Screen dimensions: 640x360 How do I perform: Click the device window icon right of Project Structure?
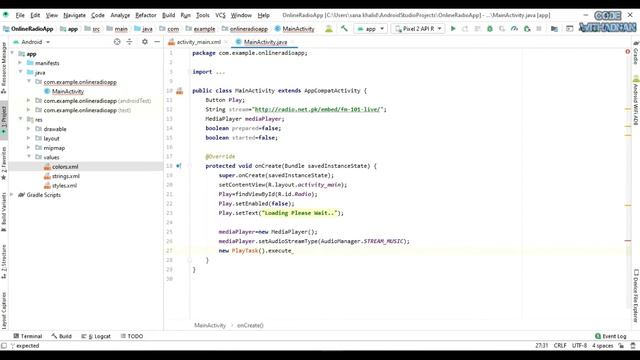569,29
